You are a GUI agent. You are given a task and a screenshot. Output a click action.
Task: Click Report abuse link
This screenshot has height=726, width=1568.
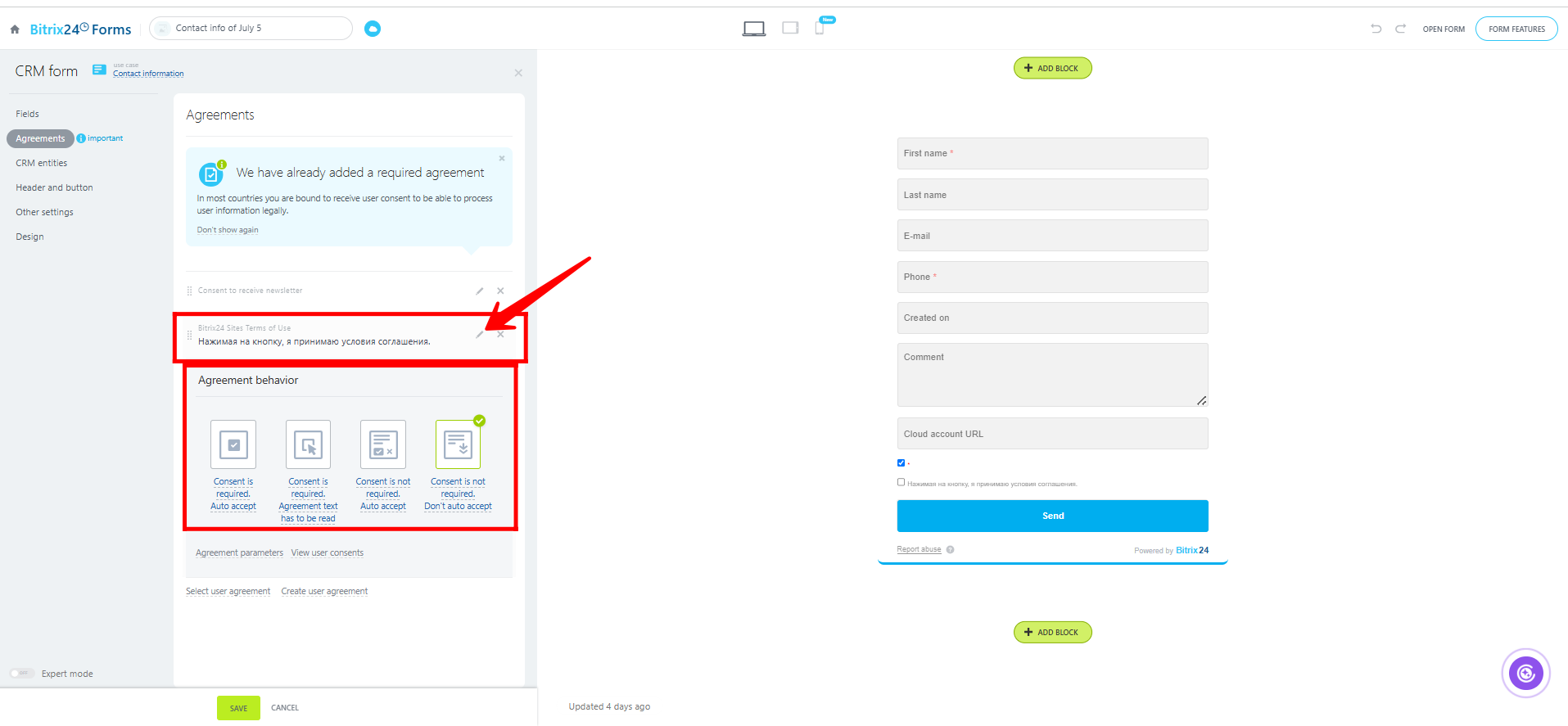point(919,549)
